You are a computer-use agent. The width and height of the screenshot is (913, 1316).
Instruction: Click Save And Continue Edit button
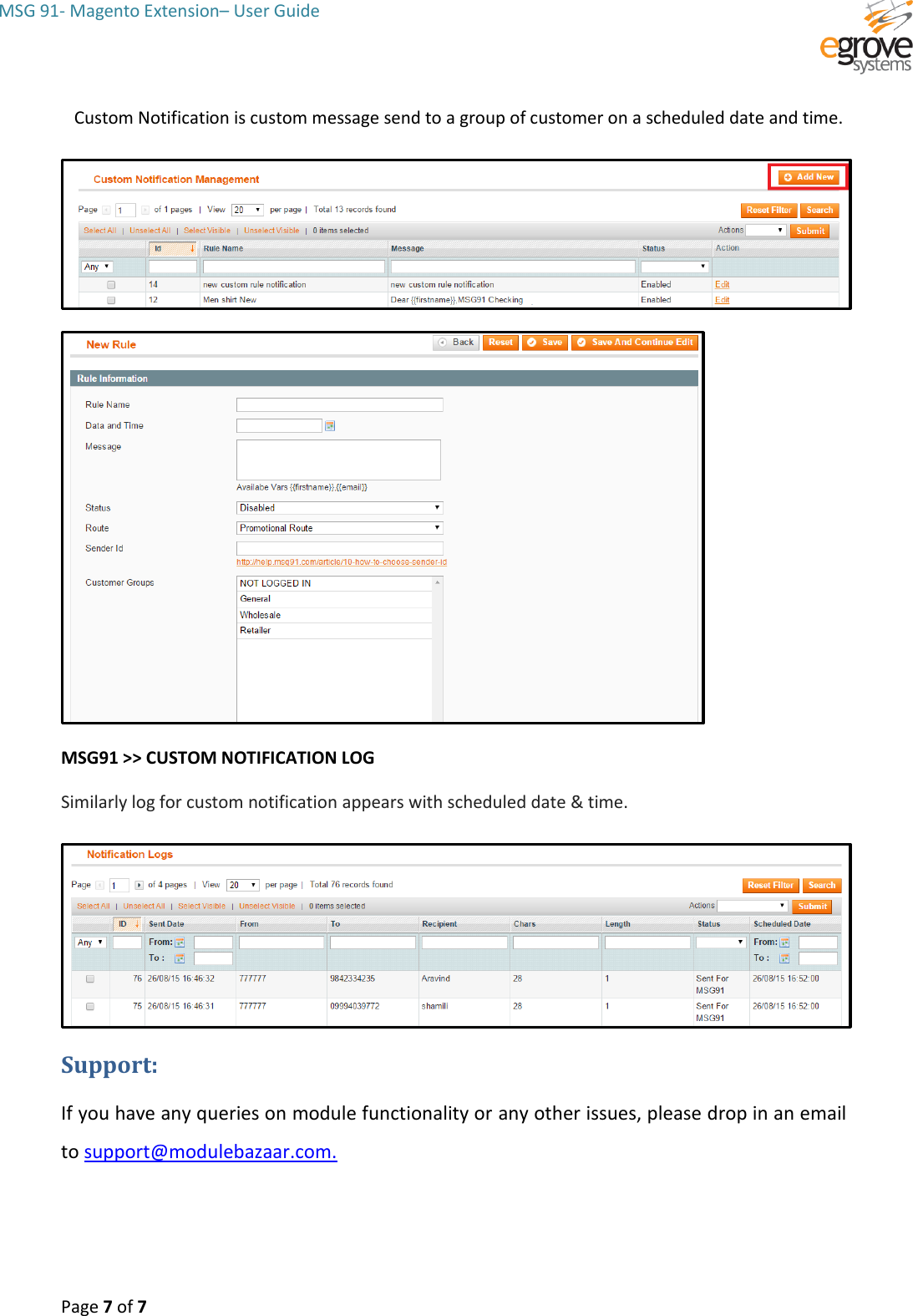(x=634, y=343)
